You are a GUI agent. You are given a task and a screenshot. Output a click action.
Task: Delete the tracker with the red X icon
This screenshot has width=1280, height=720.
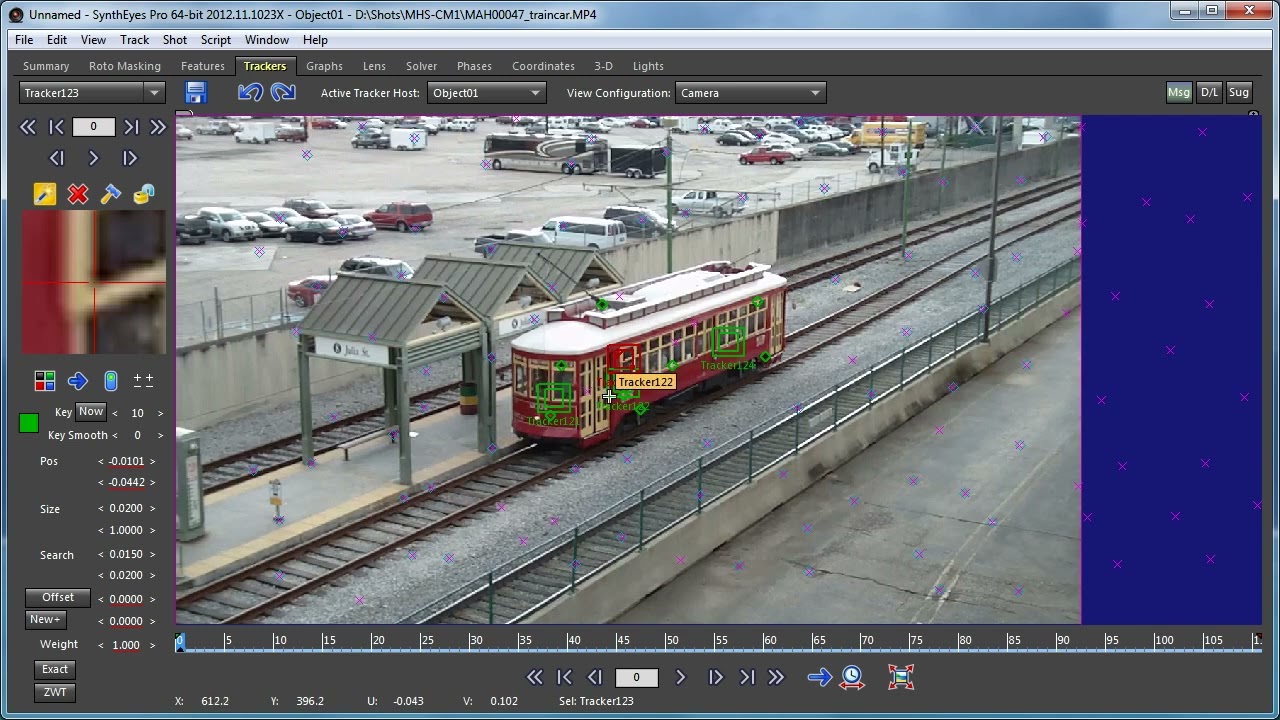78,194
